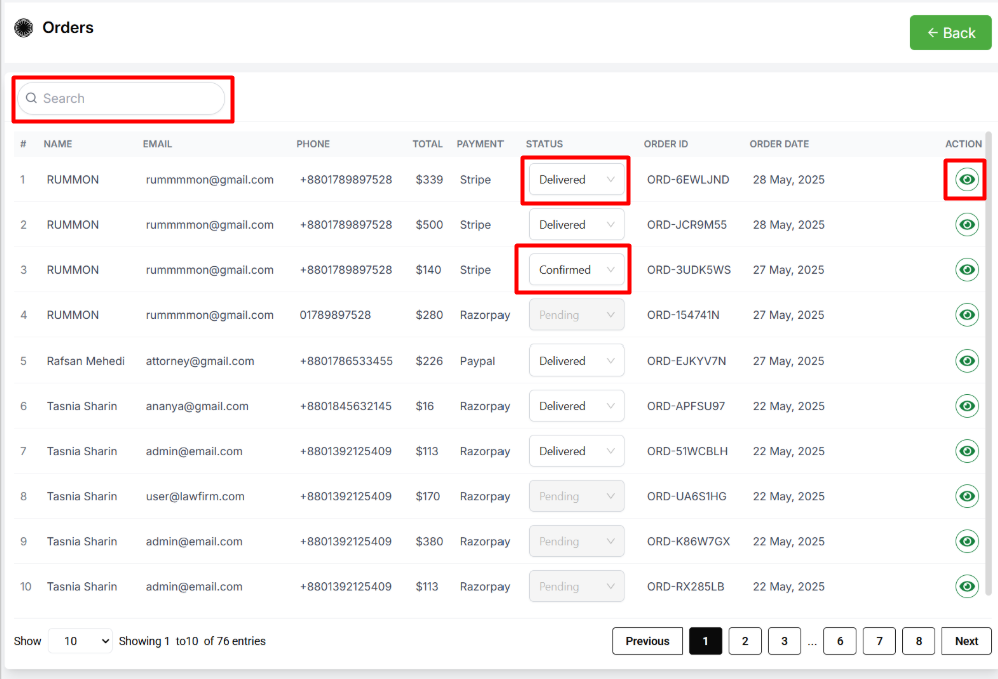Click email attorney@gmail.com

[200, 361]
